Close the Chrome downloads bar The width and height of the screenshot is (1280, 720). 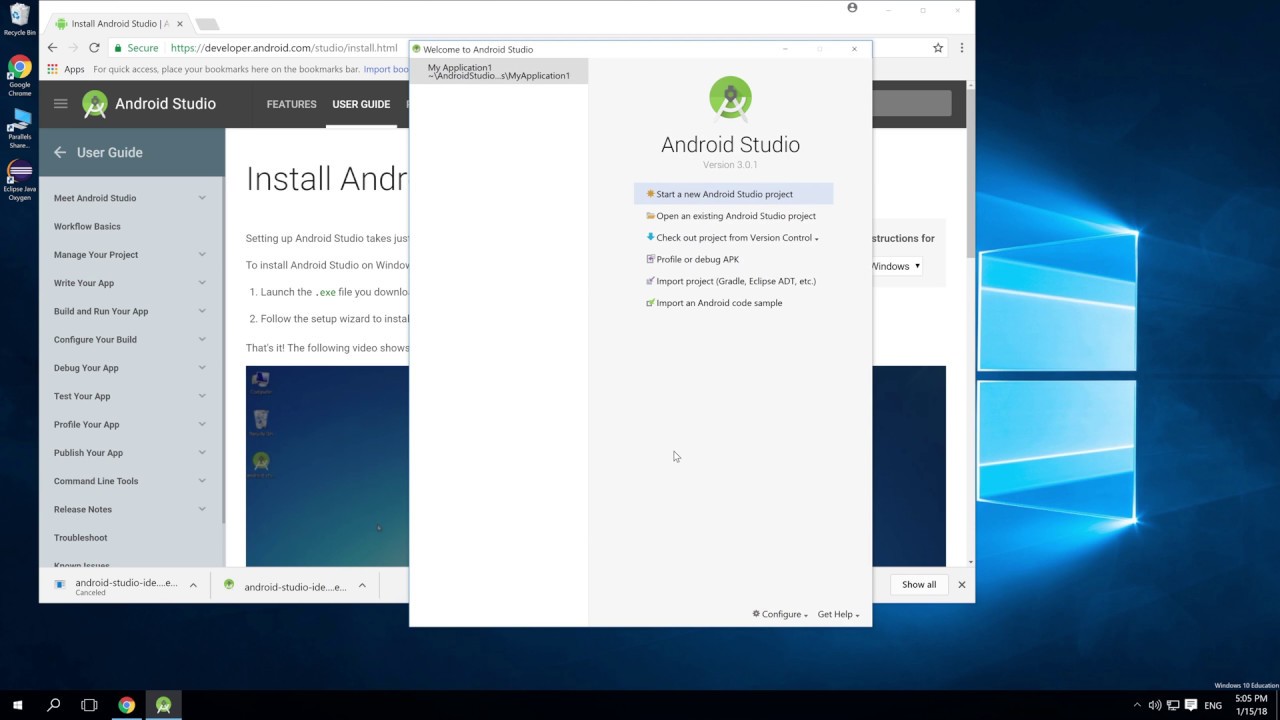(962, 585)
